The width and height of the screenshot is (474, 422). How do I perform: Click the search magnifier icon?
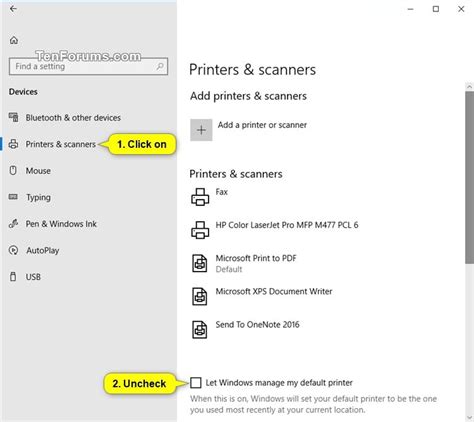[160, 66]
